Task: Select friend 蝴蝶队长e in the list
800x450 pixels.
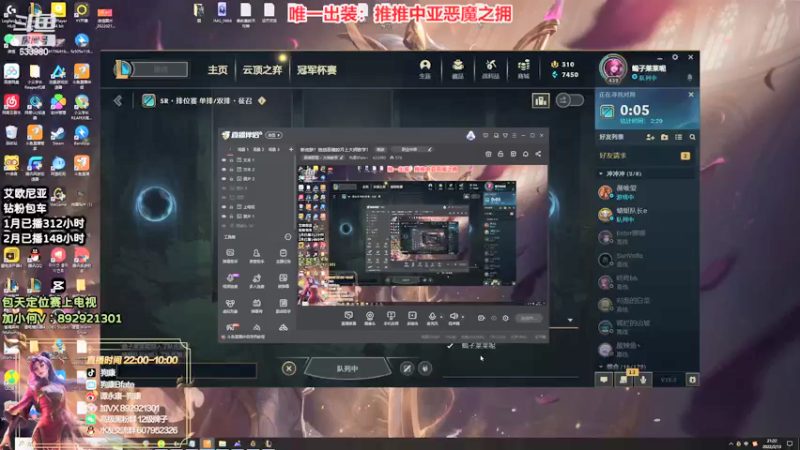Action: 645,214
